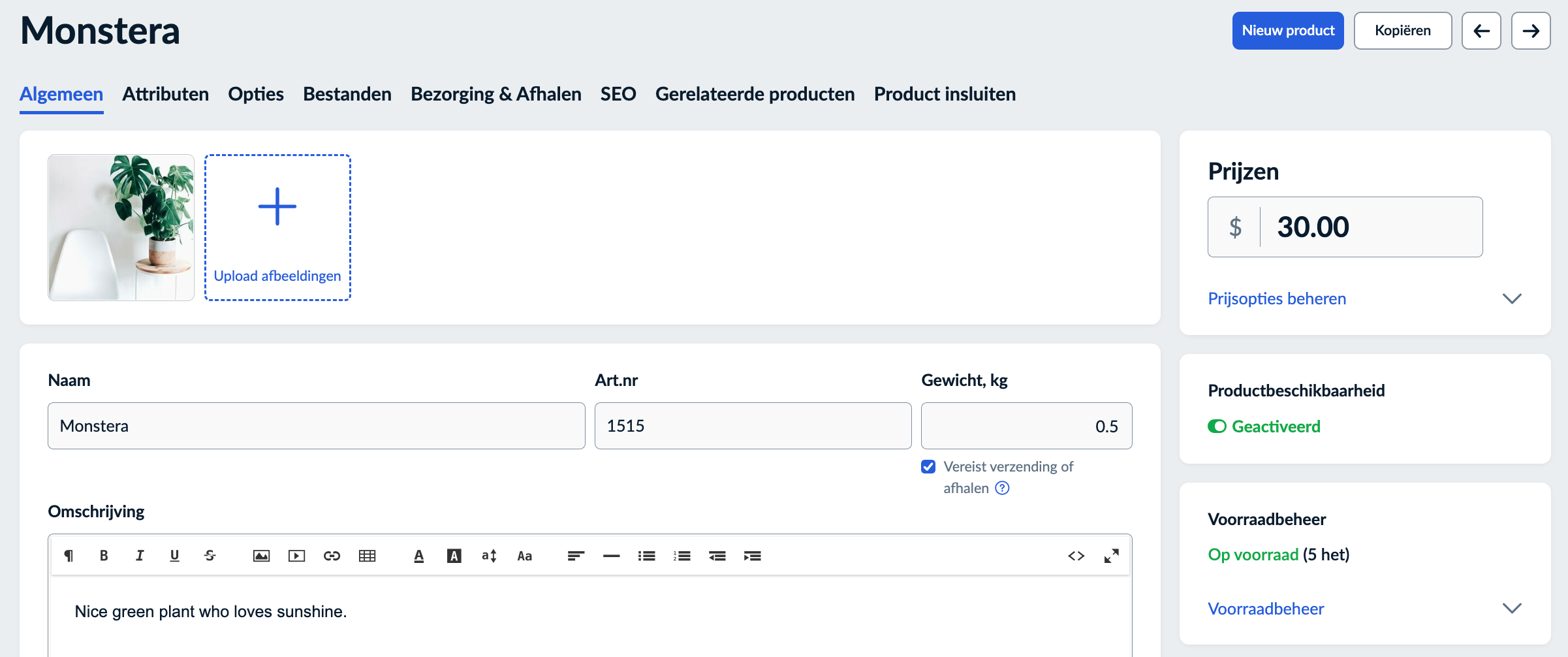Expand description editor to fullscreen
Image resolution: width=1568 pixels, height=657 pixels.
[1112, 556]
